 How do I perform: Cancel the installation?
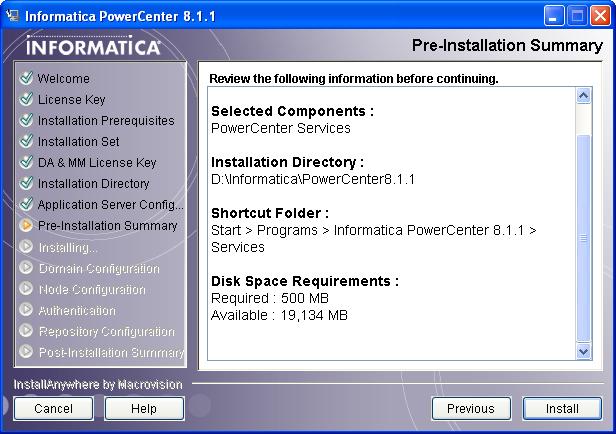(53, 408)
